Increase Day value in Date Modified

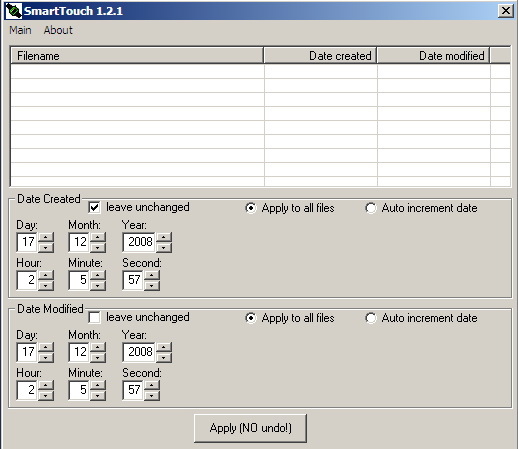point(46,347)
